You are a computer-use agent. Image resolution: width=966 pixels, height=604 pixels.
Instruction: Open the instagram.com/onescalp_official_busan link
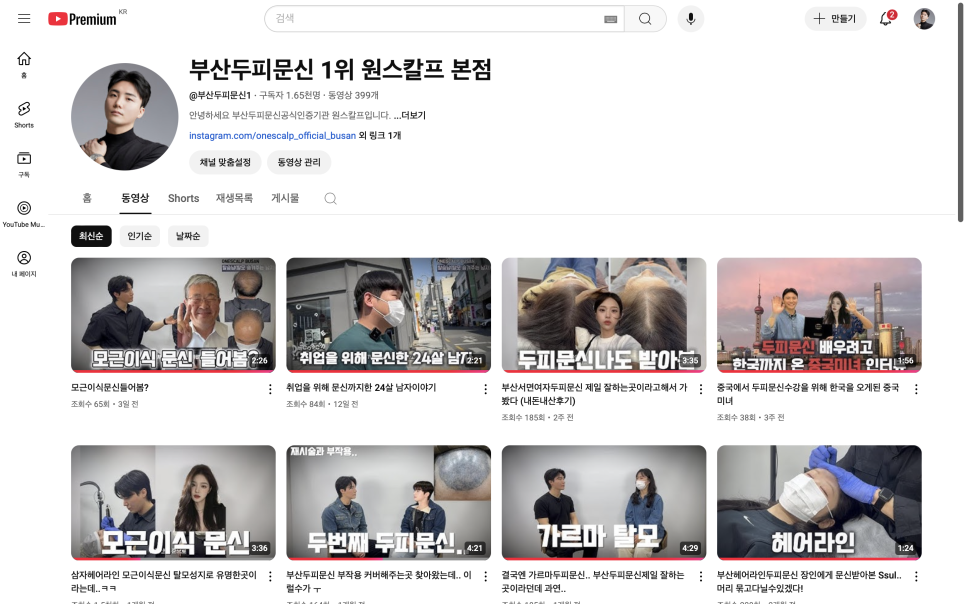272,136
